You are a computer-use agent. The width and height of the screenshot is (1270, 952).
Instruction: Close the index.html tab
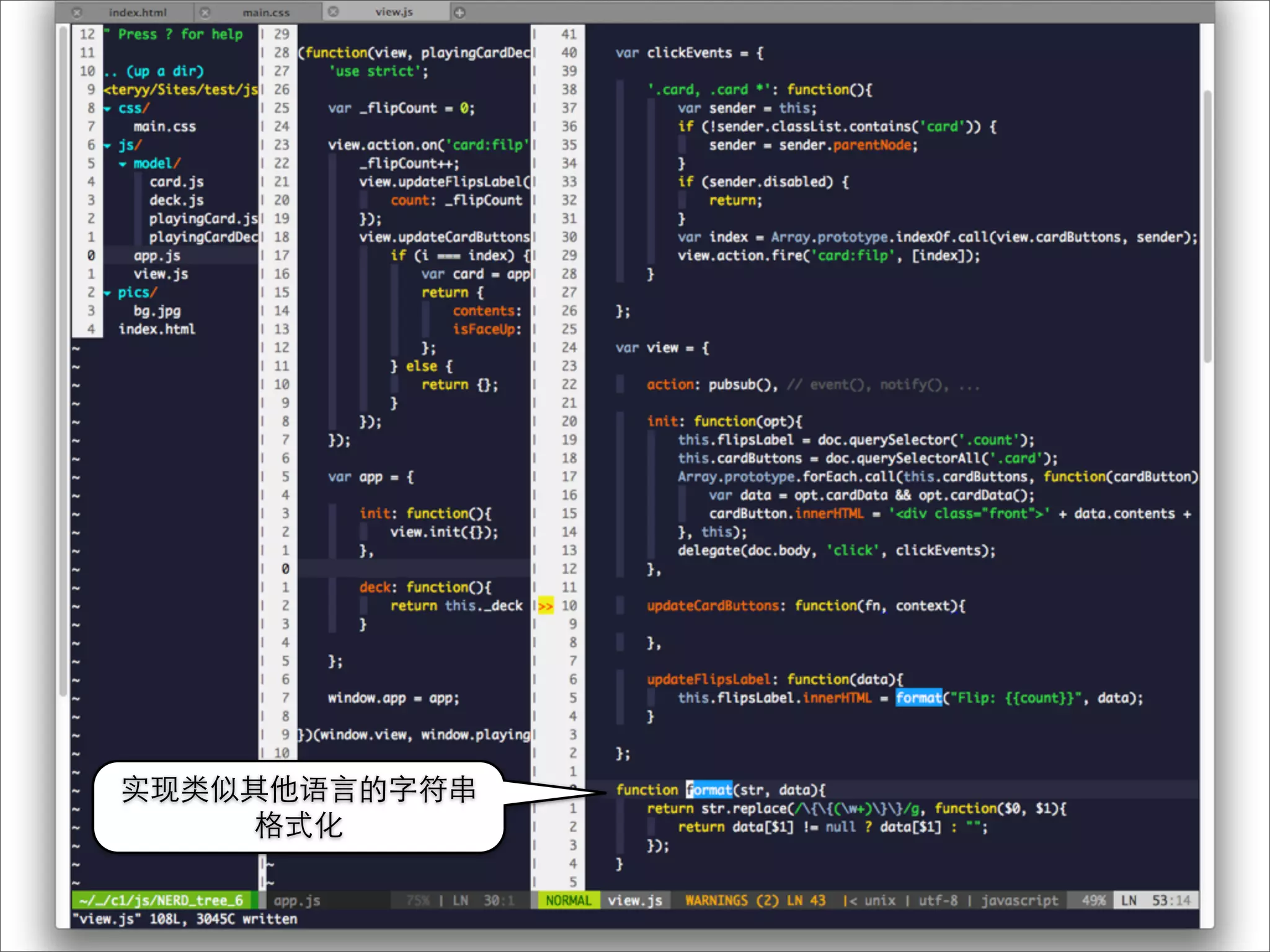(77, 12)
